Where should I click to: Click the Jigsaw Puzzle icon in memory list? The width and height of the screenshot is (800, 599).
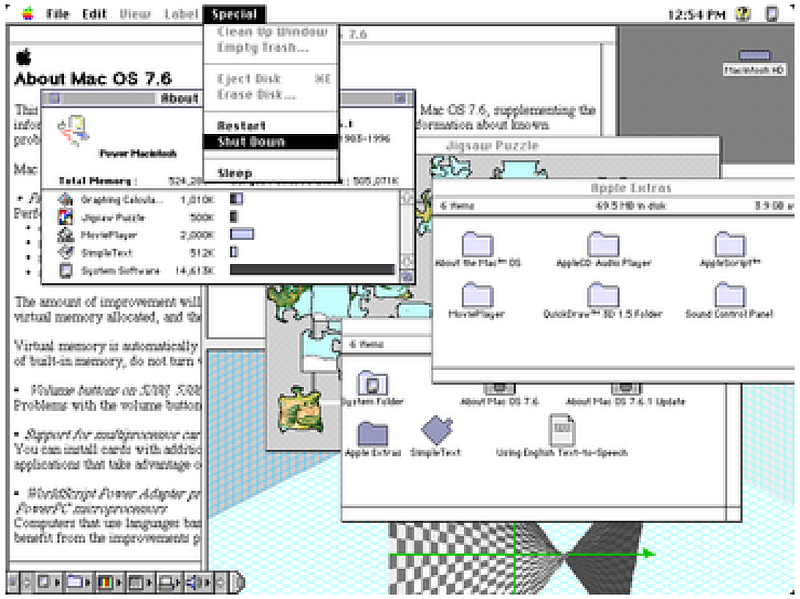coord(65,217)
